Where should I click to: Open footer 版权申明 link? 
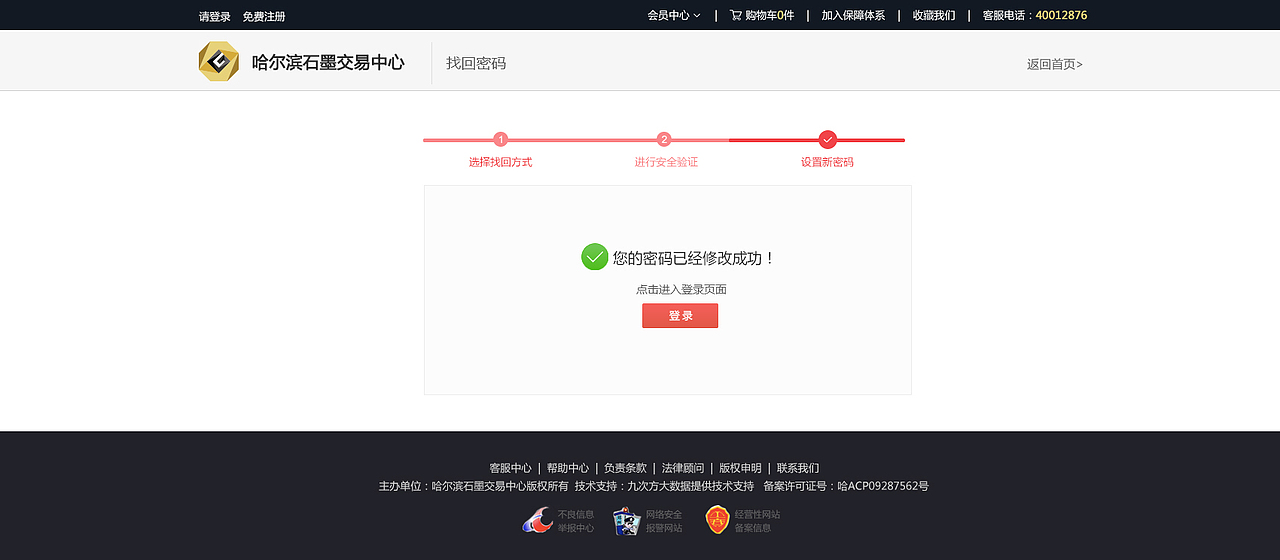740,468
